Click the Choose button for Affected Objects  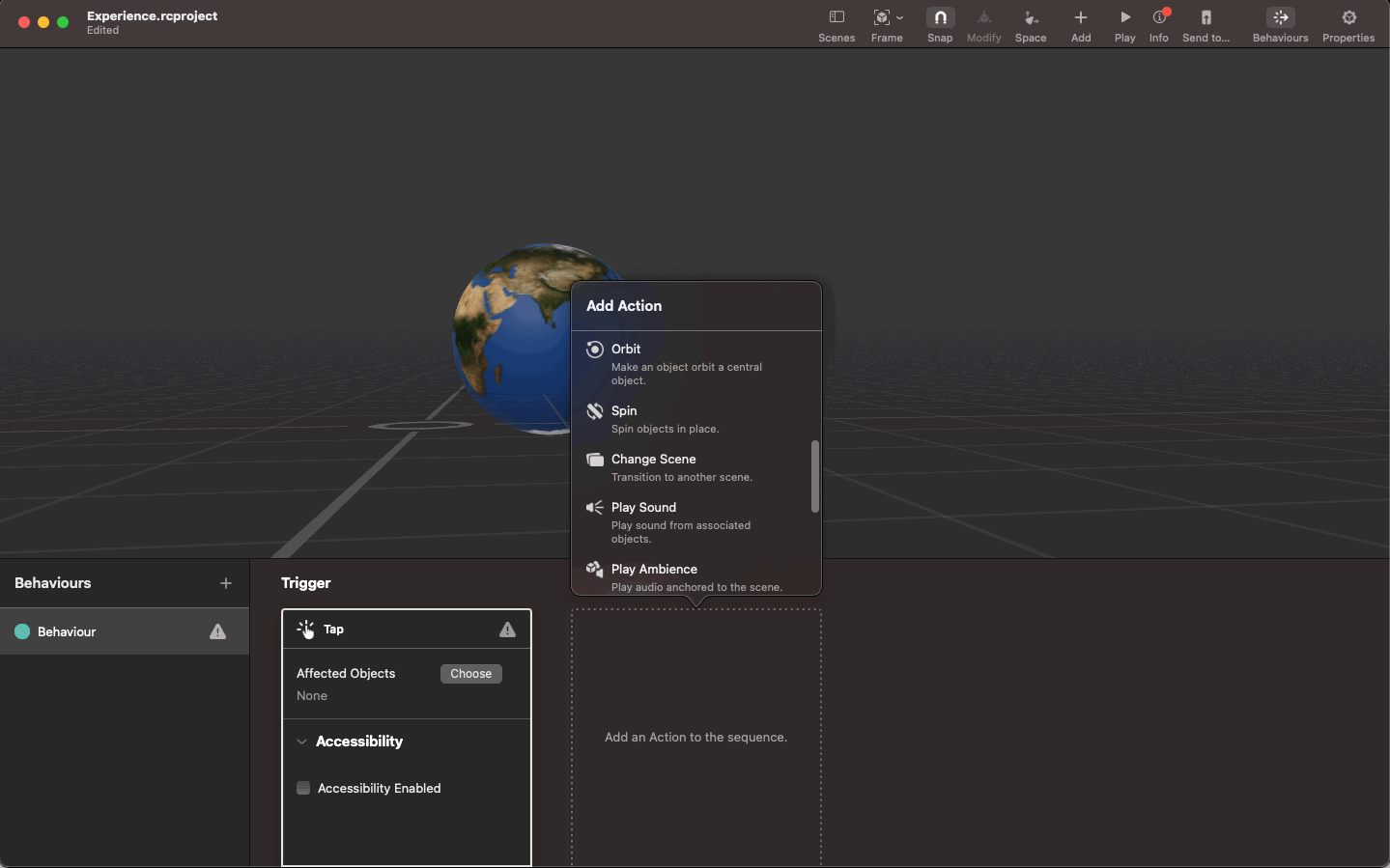coord(470,674)
